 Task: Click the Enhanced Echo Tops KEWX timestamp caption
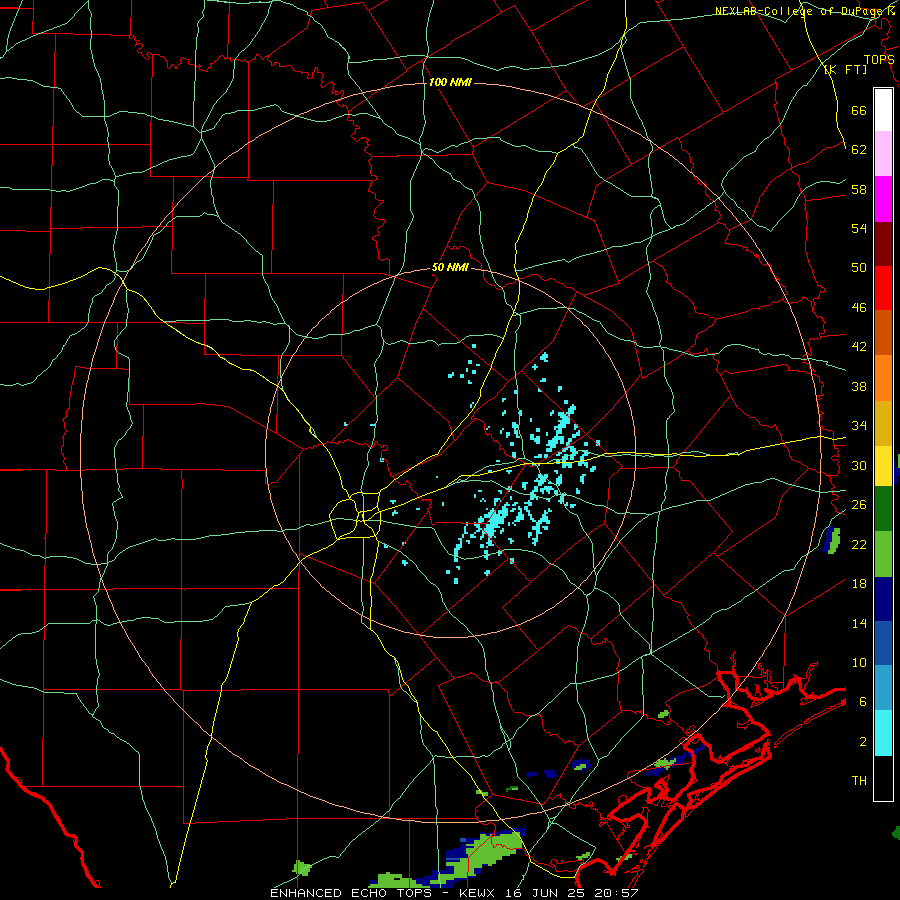[x=453, y=893]
